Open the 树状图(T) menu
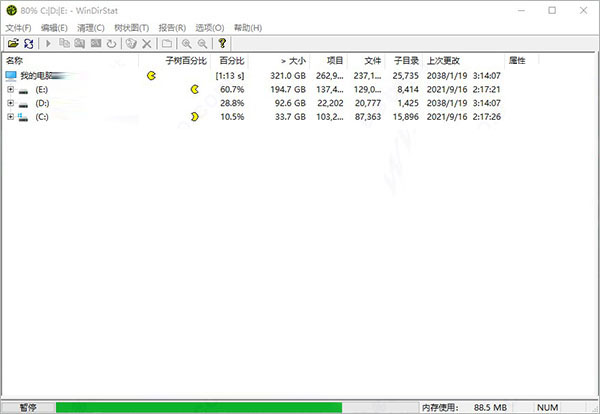 (132, 28)
